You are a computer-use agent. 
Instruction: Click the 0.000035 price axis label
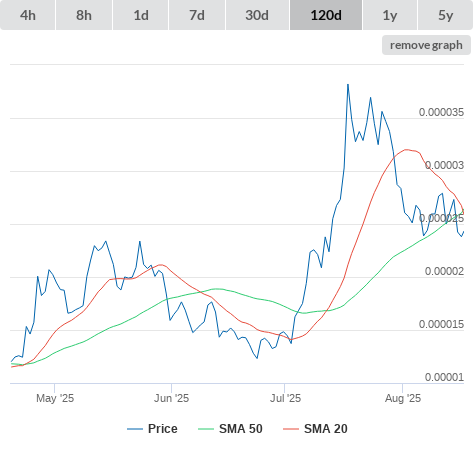(441, 112)
